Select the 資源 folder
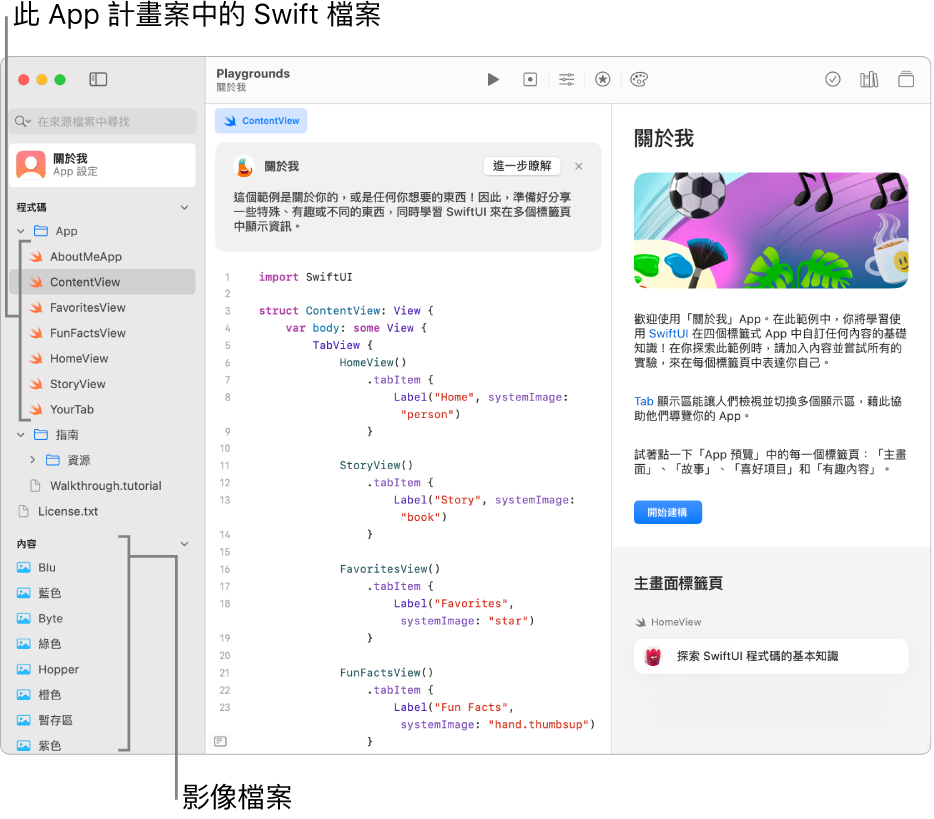The width and height of the screenshot is (934, 819). [102, 460]
